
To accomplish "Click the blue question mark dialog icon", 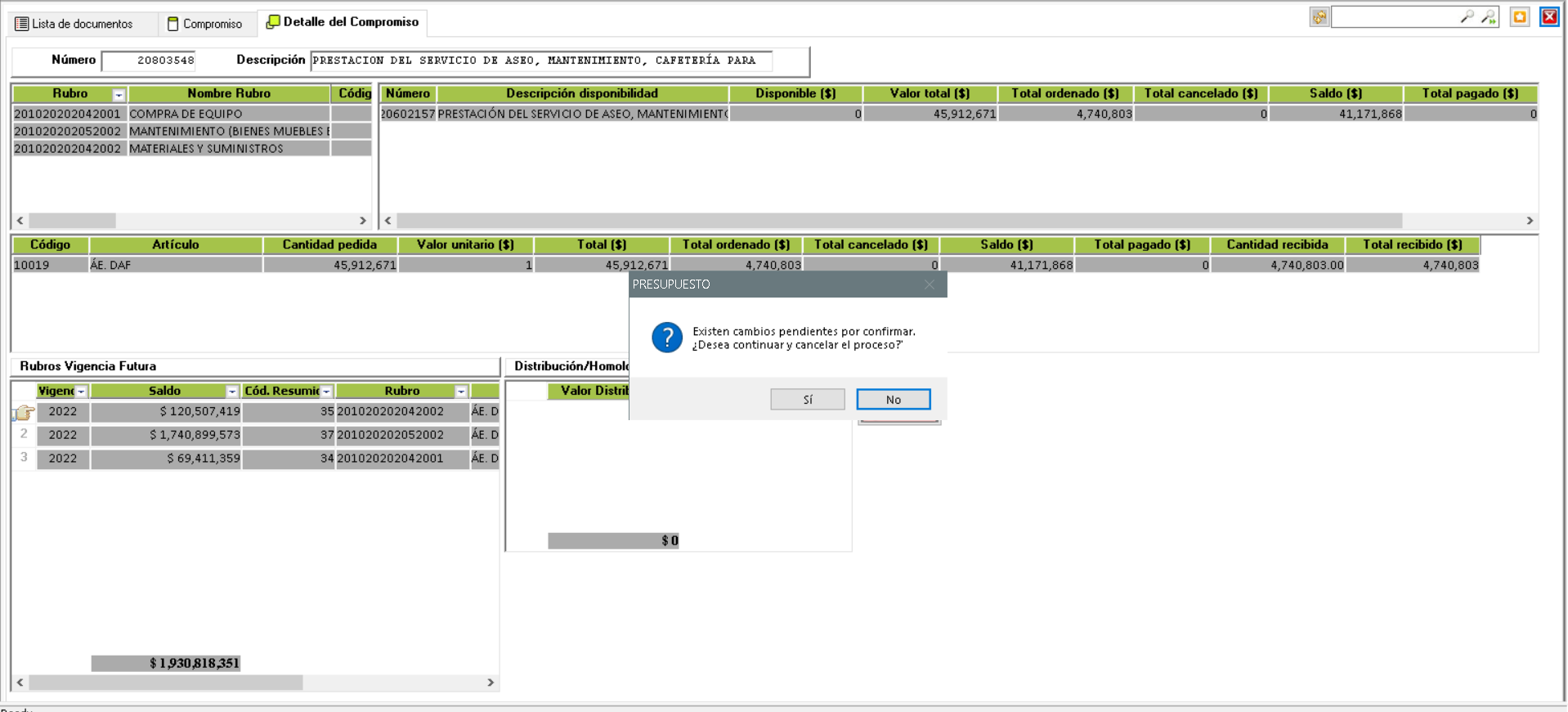I will point(667,337).
